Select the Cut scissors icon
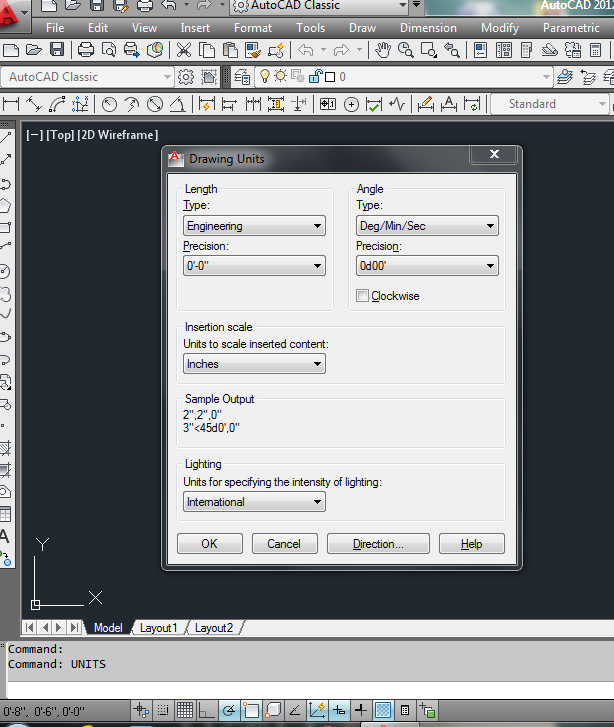The width and height of the screenshot is (614, 727). click(184, 50)
